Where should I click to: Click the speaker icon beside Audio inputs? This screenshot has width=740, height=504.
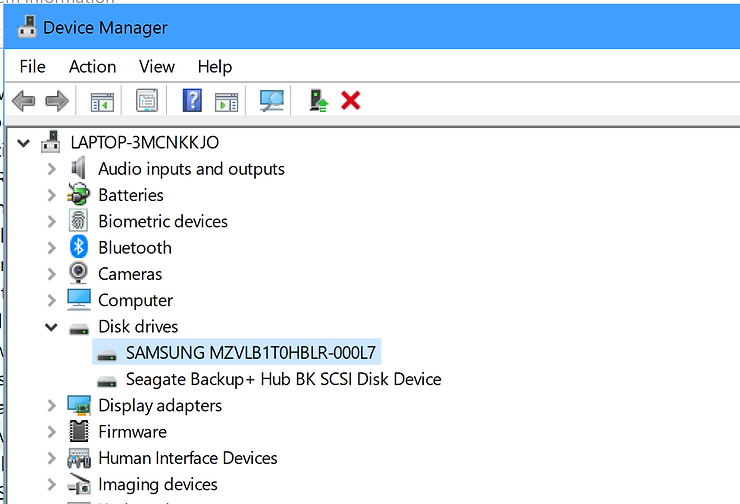78,168
